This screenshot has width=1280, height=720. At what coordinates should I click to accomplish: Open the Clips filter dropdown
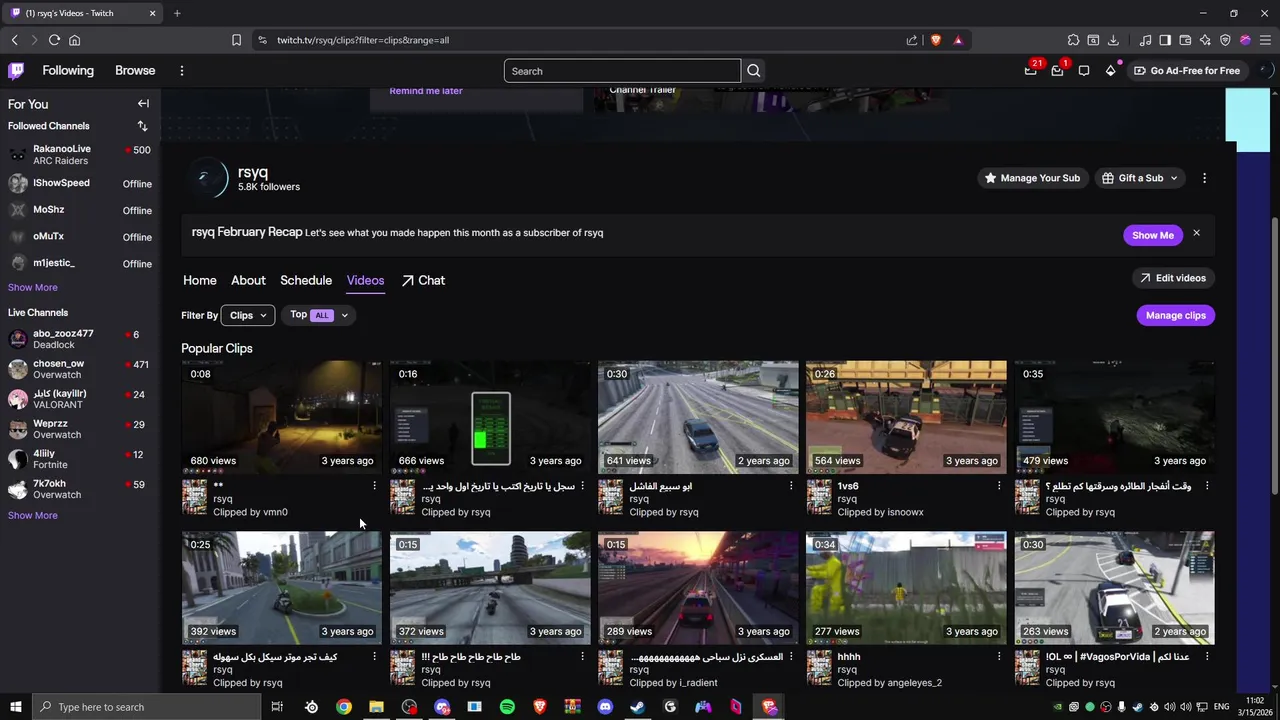coord(248,315)
